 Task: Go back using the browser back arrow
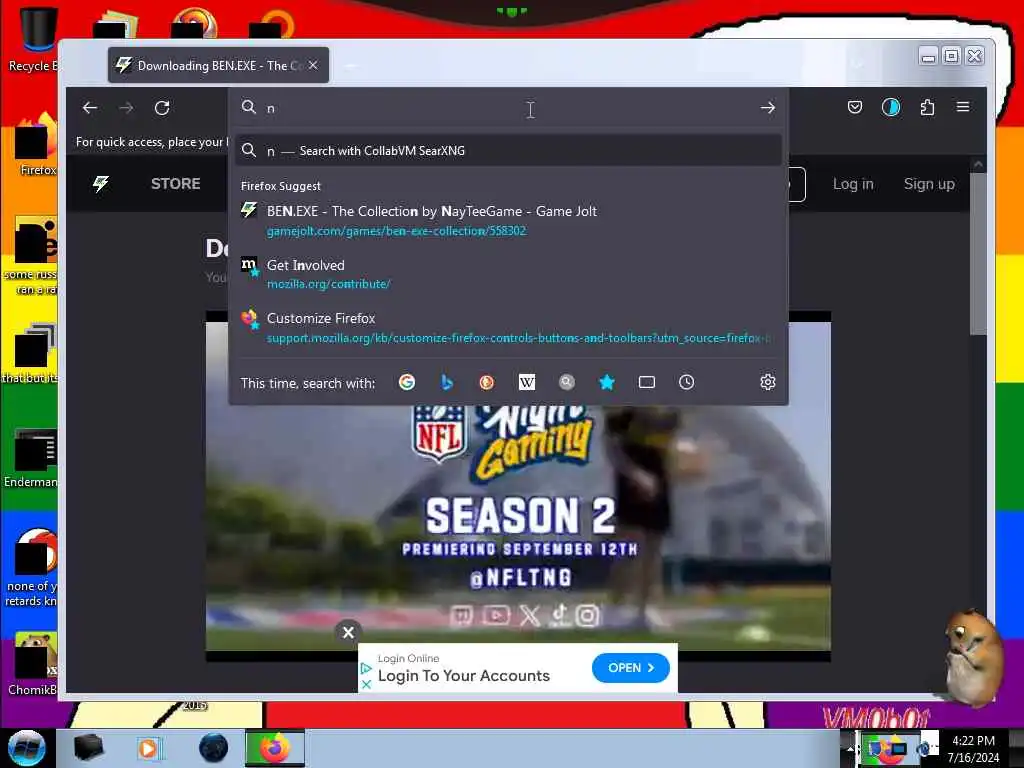point(90,108)
